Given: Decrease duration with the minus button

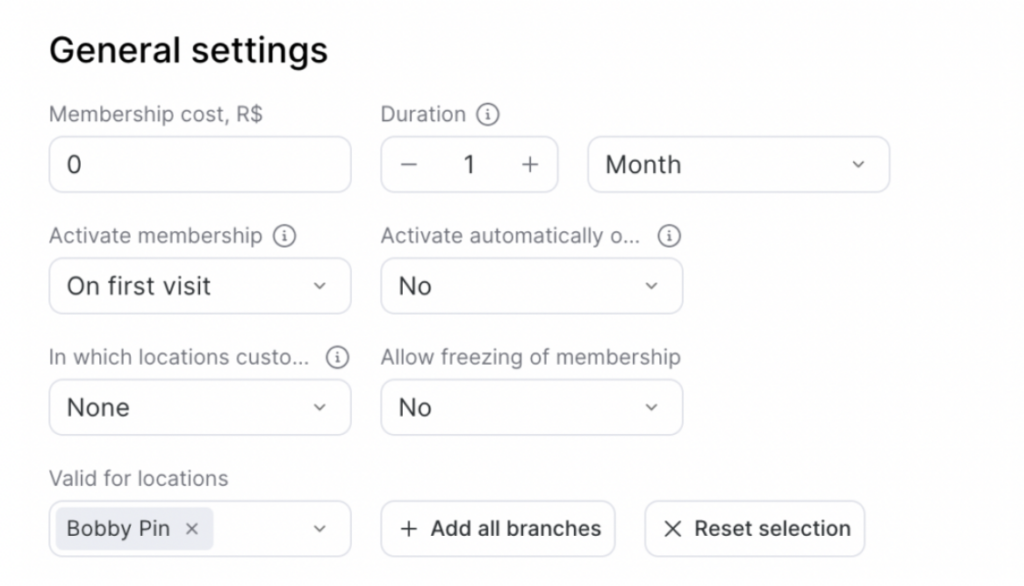Looking at the screenshot, I should [408, 165].
